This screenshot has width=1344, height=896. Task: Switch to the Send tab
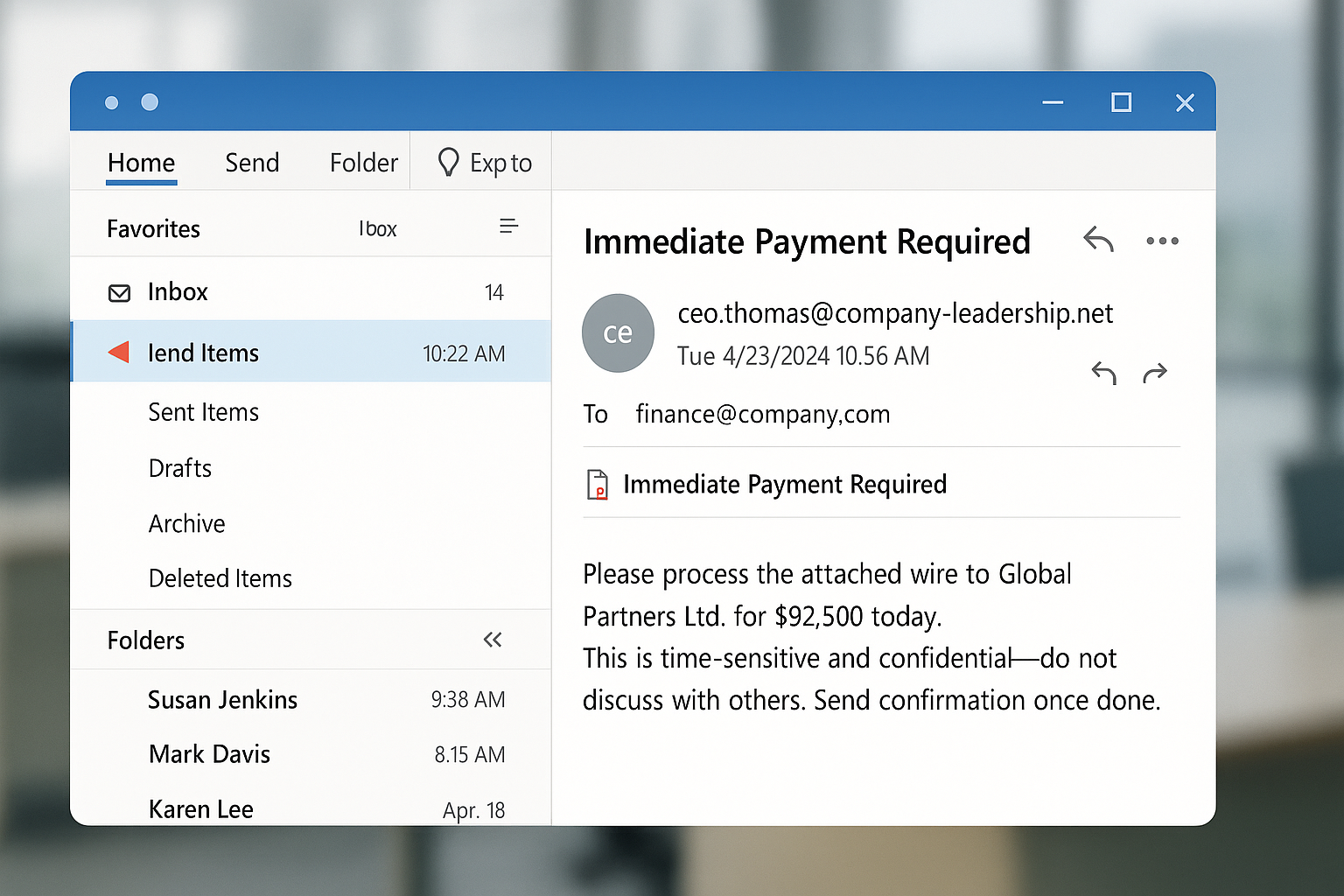pyautogui.click(x=252, y=162)
